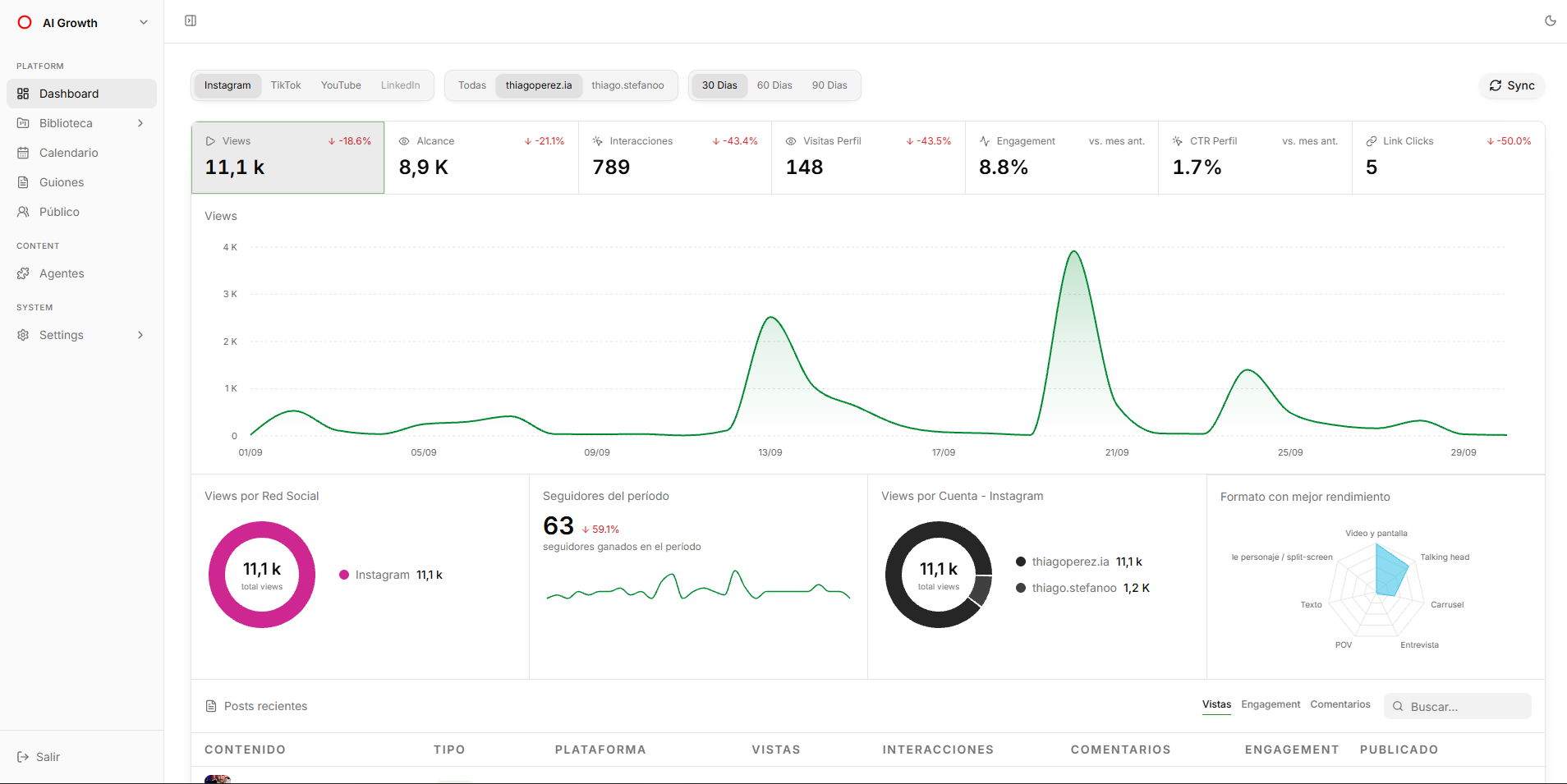Viewport: 1567px width, 784px height.
Task: Click the Biblioteca folder icon
Action: [23, 123]
